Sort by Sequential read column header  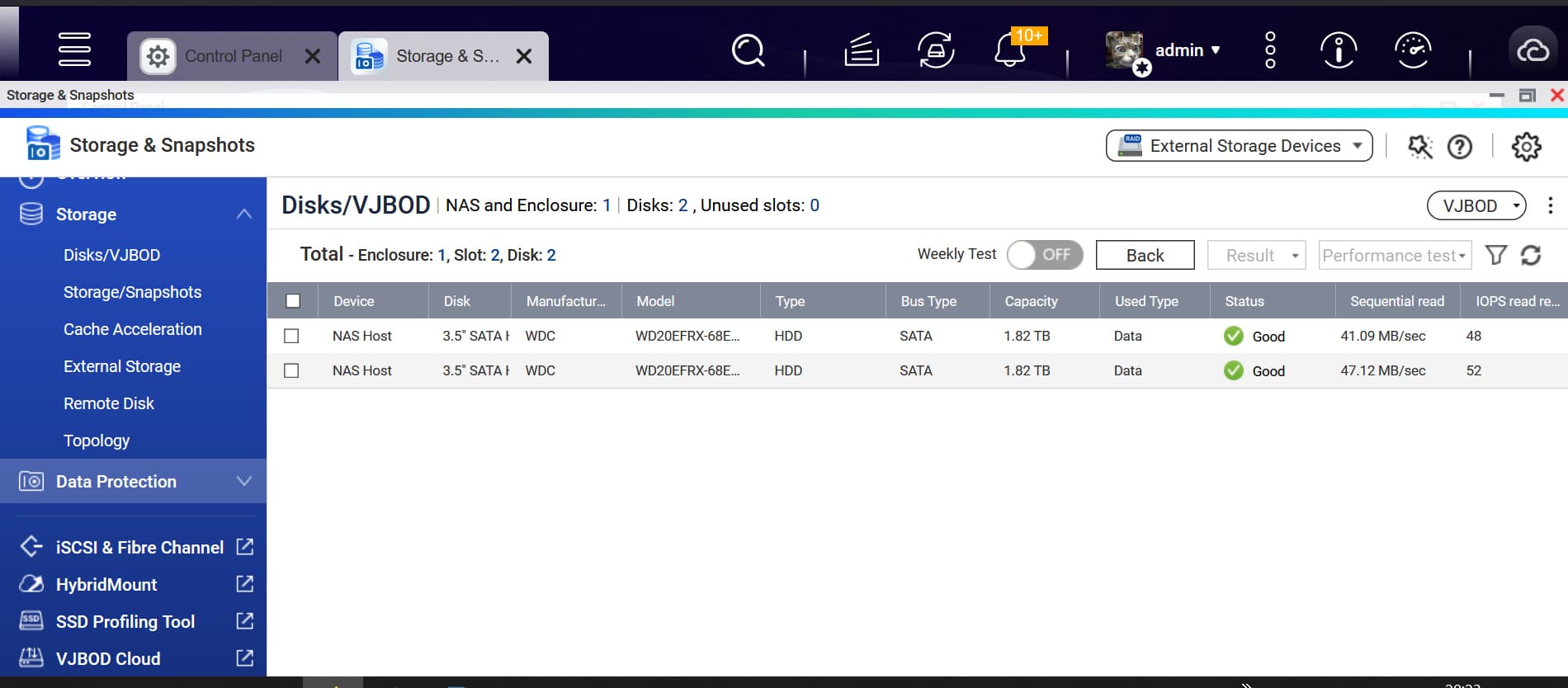click(x=1396, y=301)
